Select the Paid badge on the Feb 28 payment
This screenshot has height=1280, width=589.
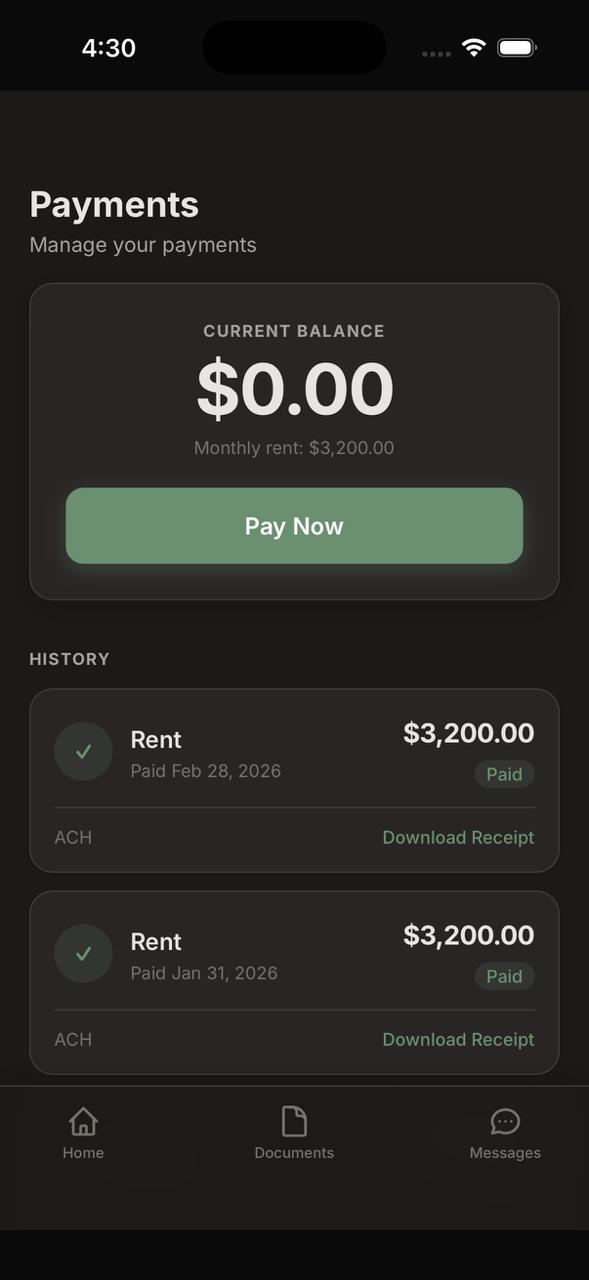click(504, 774)
